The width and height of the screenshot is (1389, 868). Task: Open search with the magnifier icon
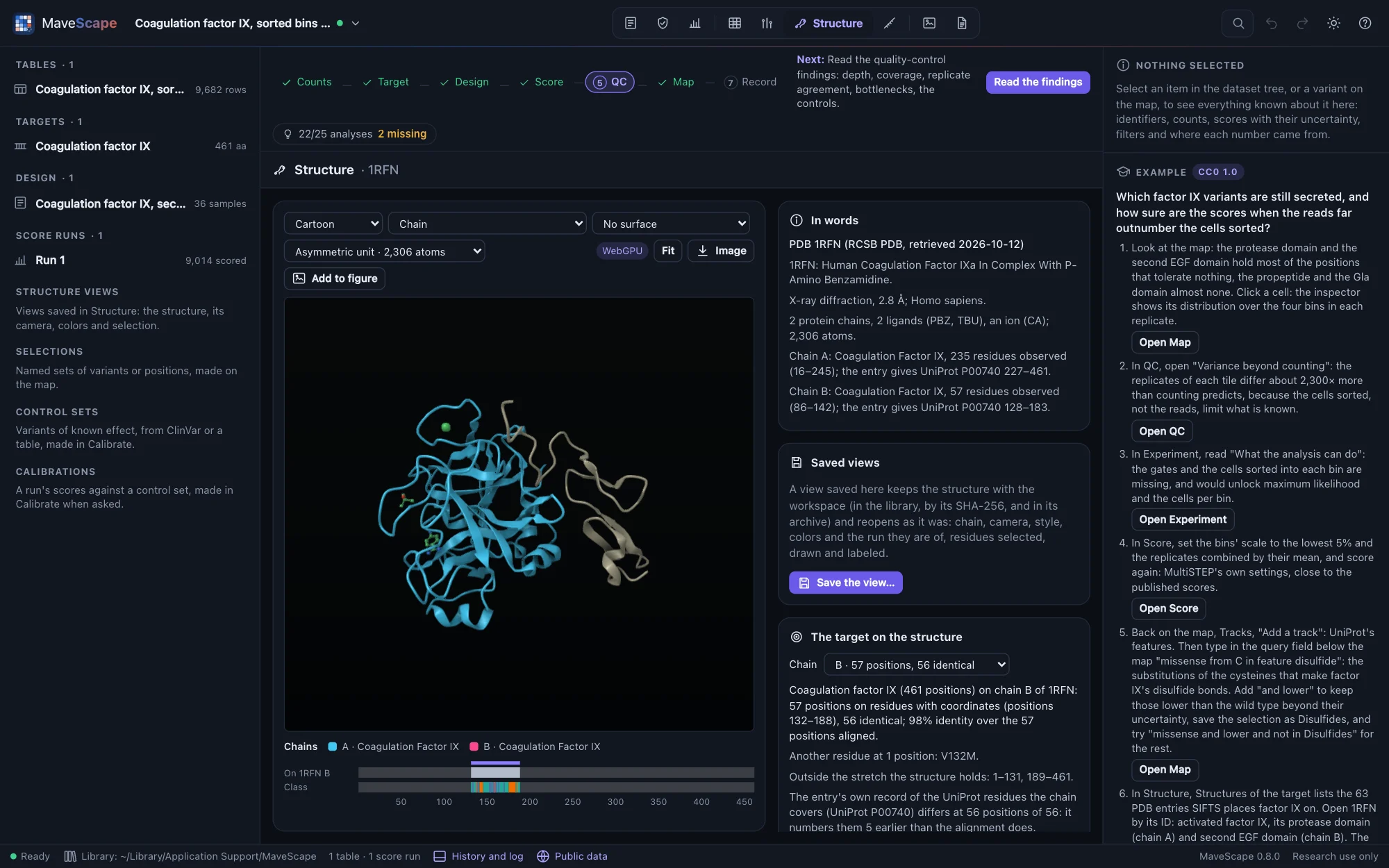tap(1238, 23)
